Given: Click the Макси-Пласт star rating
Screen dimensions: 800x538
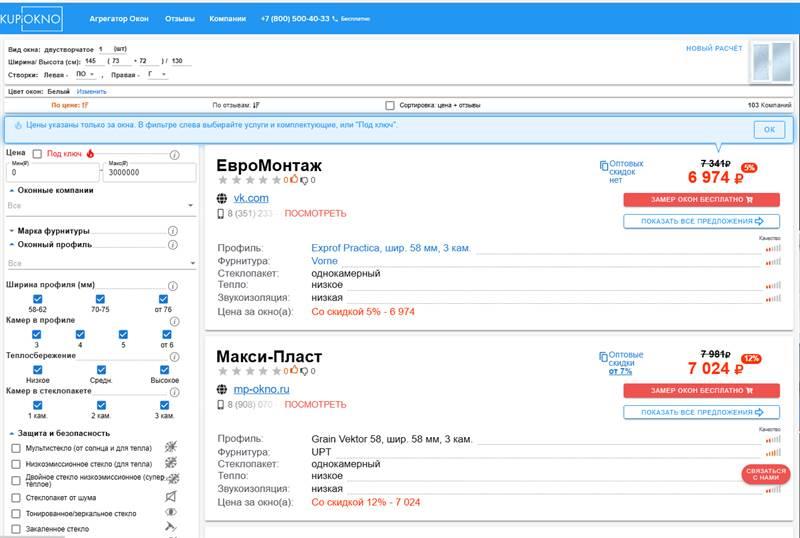Looking at the screenshot, I should (249, 371).
